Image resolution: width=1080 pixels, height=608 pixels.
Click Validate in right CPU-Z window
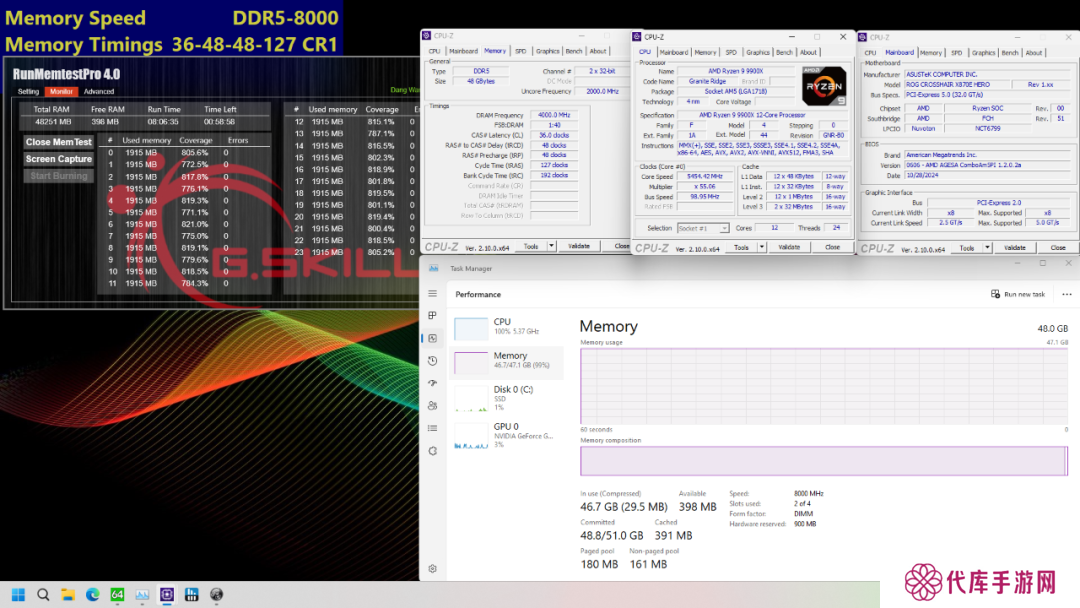(1015, 248)
